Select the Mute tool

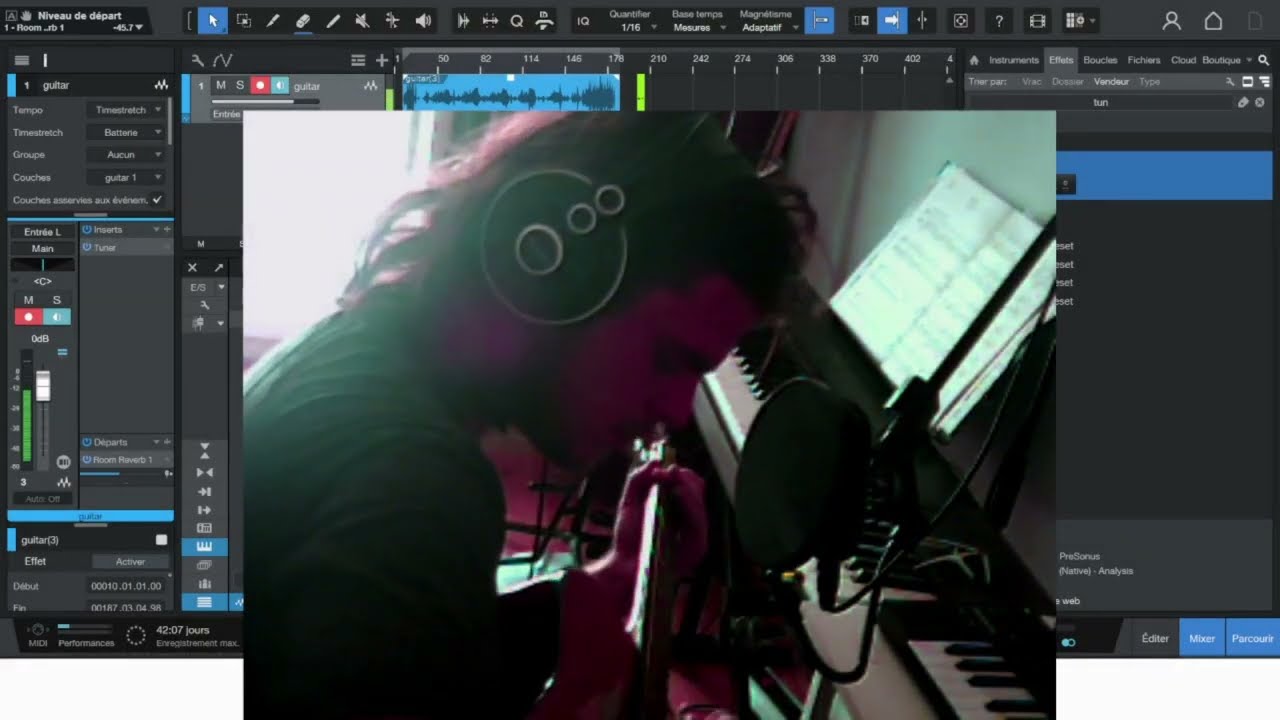(x=362, y=20)
